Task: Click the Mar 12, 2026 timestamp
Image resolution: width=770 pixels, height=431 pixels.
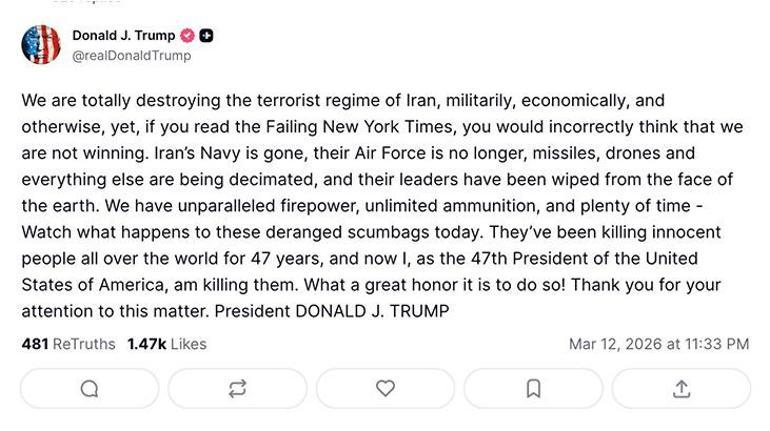Action: [x=658, y=344]
